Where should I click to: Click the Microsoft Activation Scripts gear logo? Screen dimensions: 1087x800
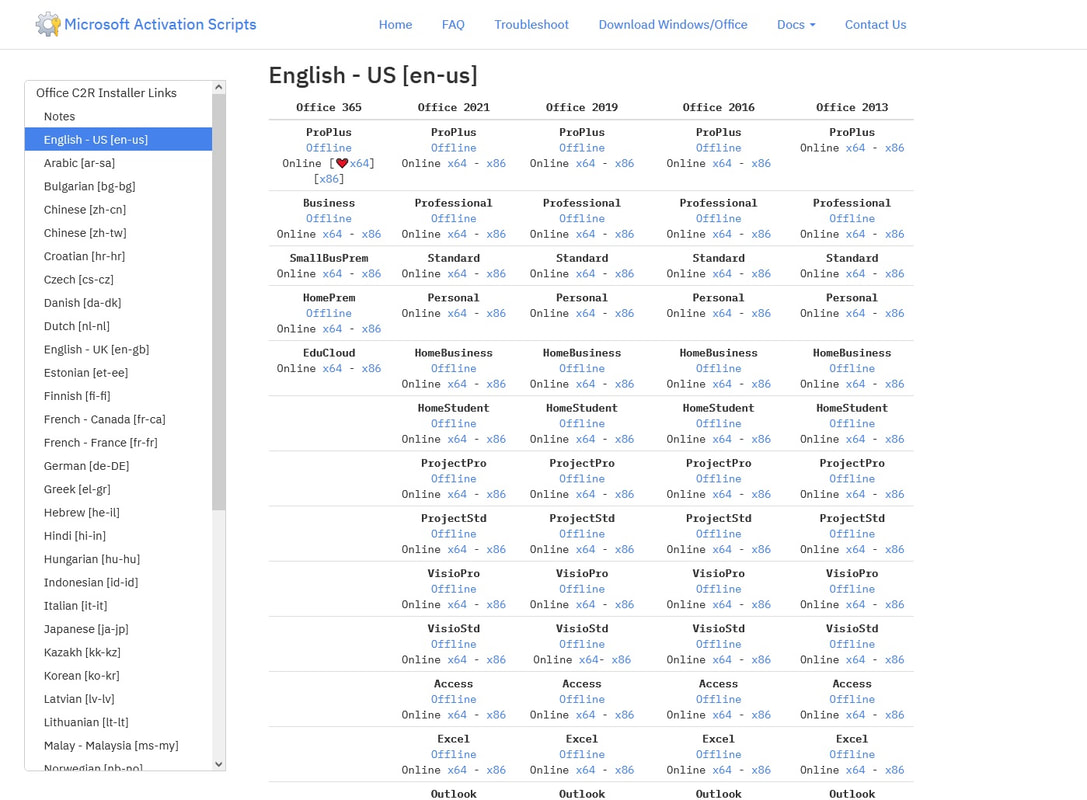point(47,24)
